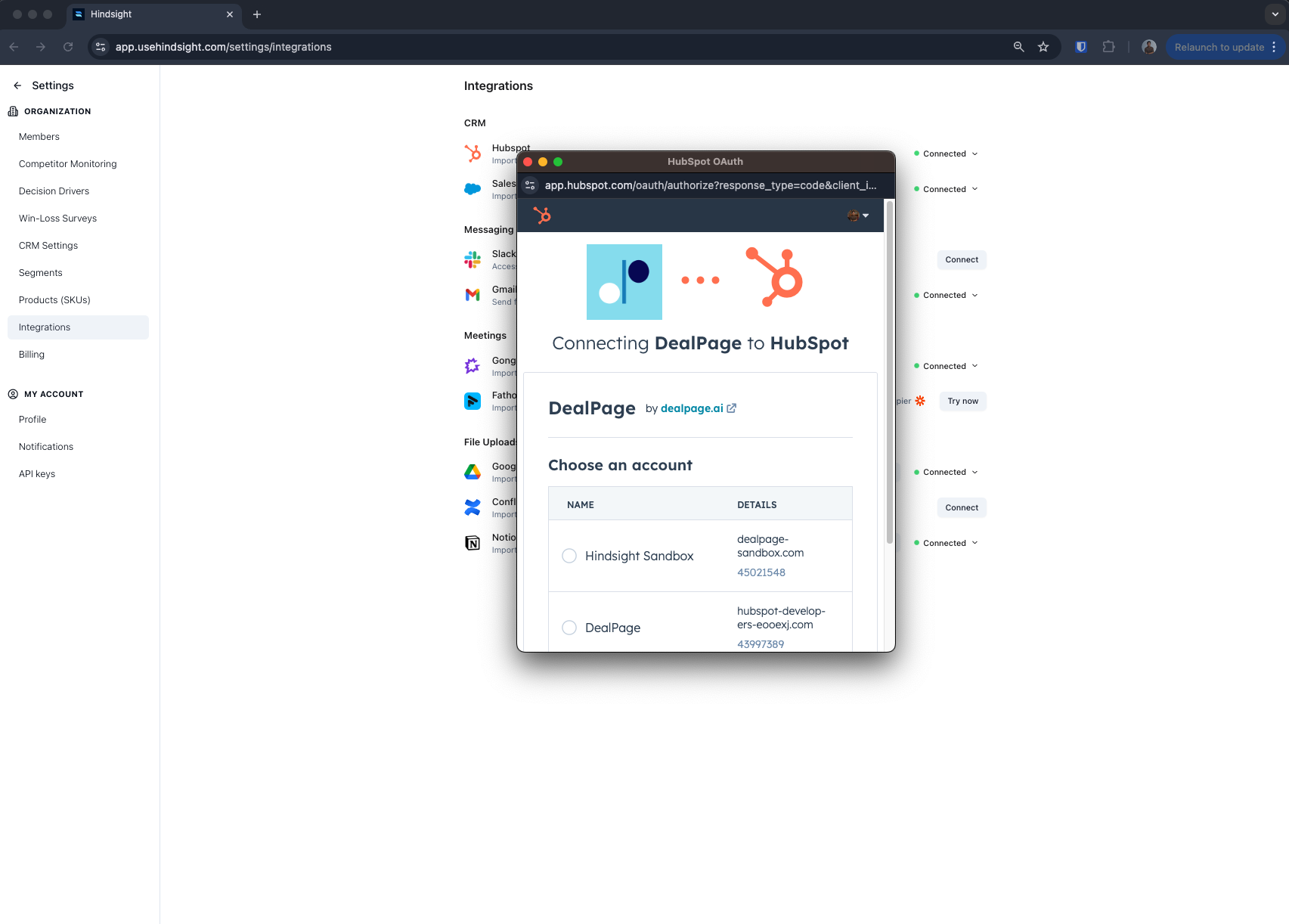Open the dealpage.ai external link

click(698, 408)
